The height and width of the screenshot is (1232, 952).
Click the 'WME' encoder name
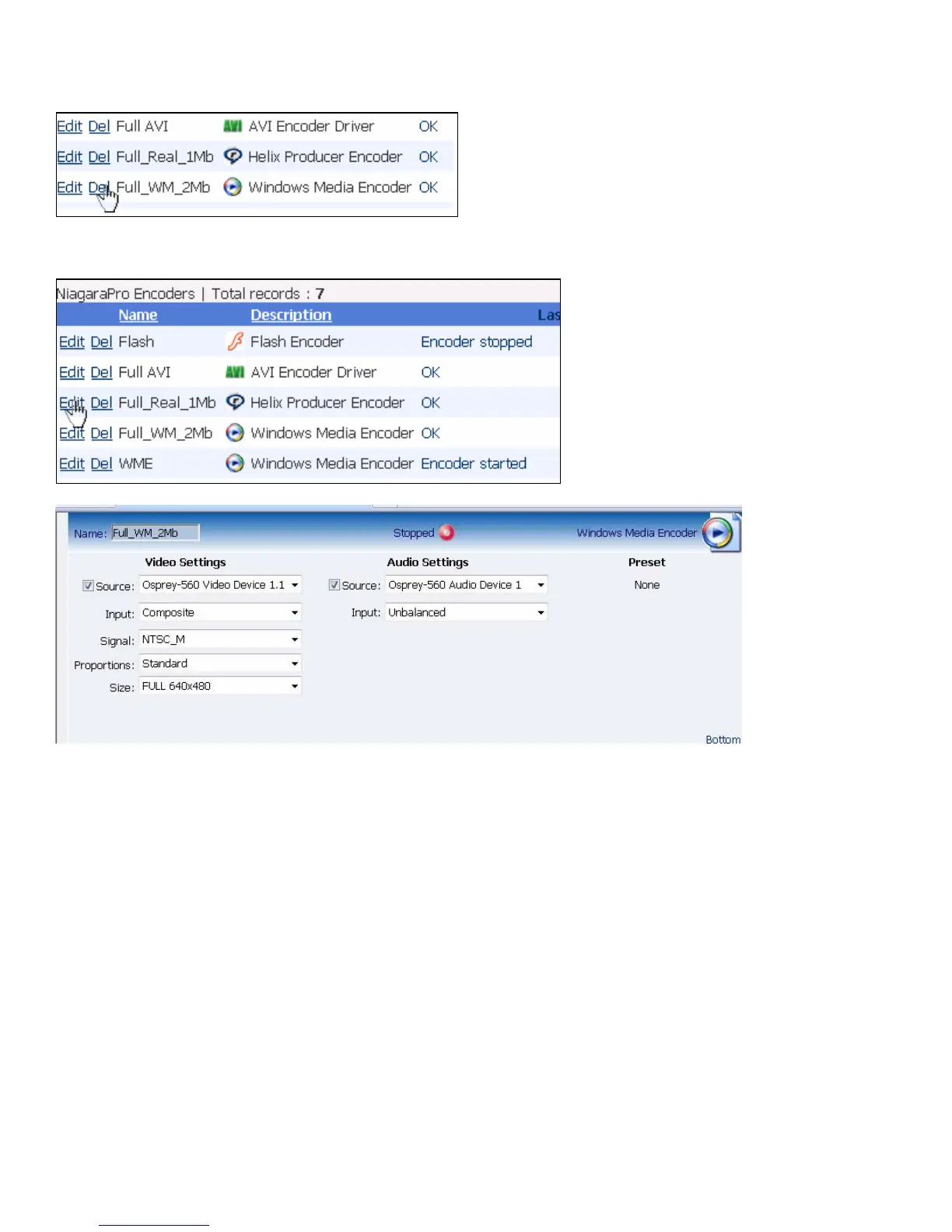(x=135, y=464)
